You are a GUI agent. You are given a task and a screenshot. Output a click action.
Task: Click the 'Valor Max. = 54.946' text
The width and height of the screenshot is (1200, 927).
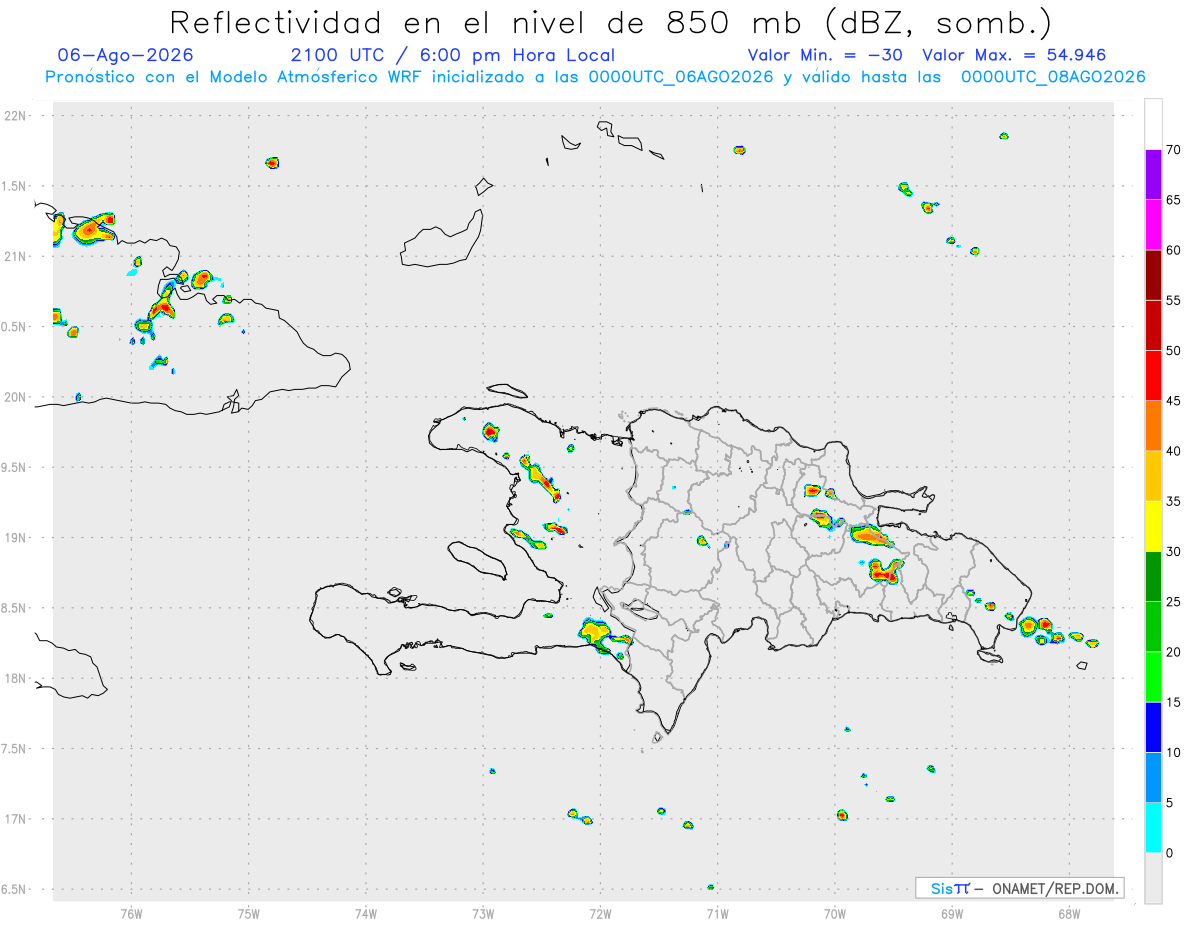[1014, 55]
